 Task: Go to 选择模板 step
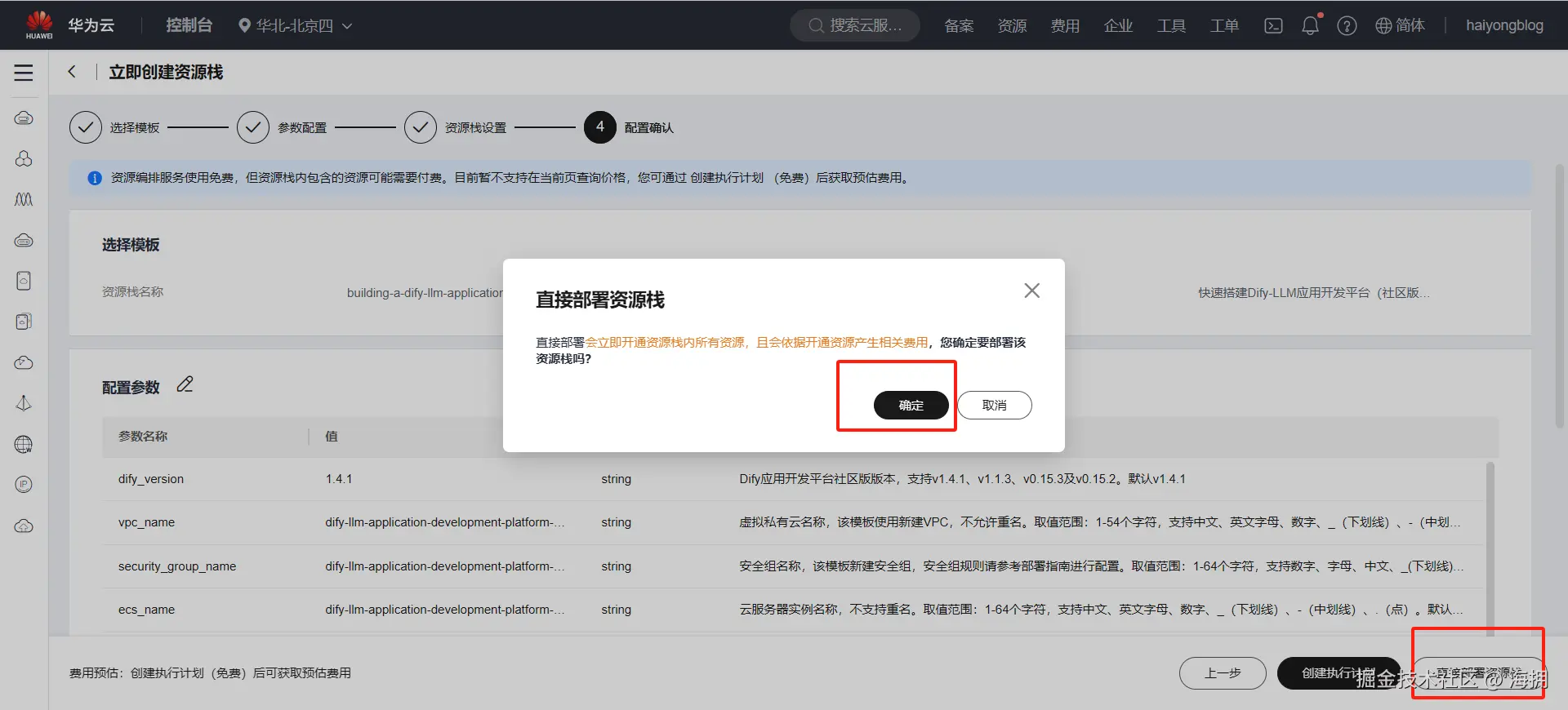(x=114, y=127)
